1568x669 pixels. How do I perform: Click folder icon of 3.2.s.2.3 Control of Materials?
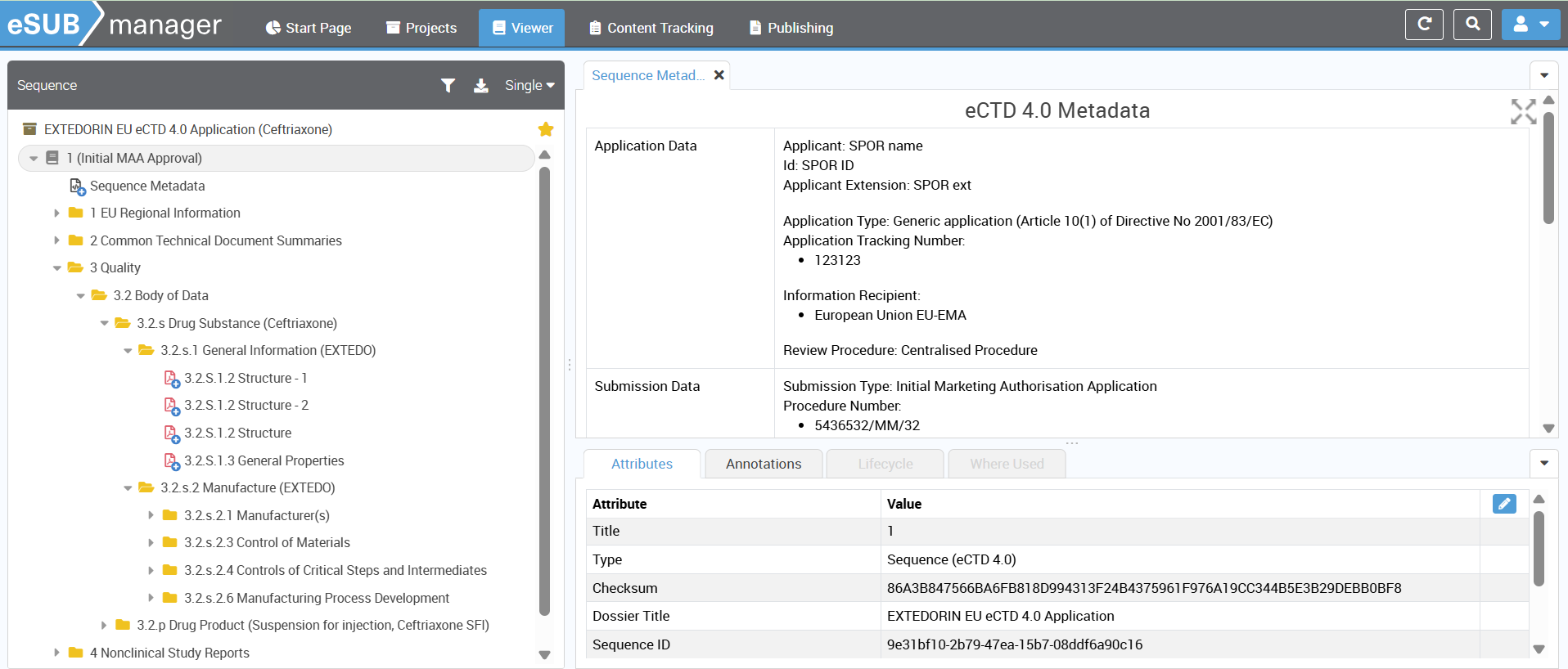170,542
